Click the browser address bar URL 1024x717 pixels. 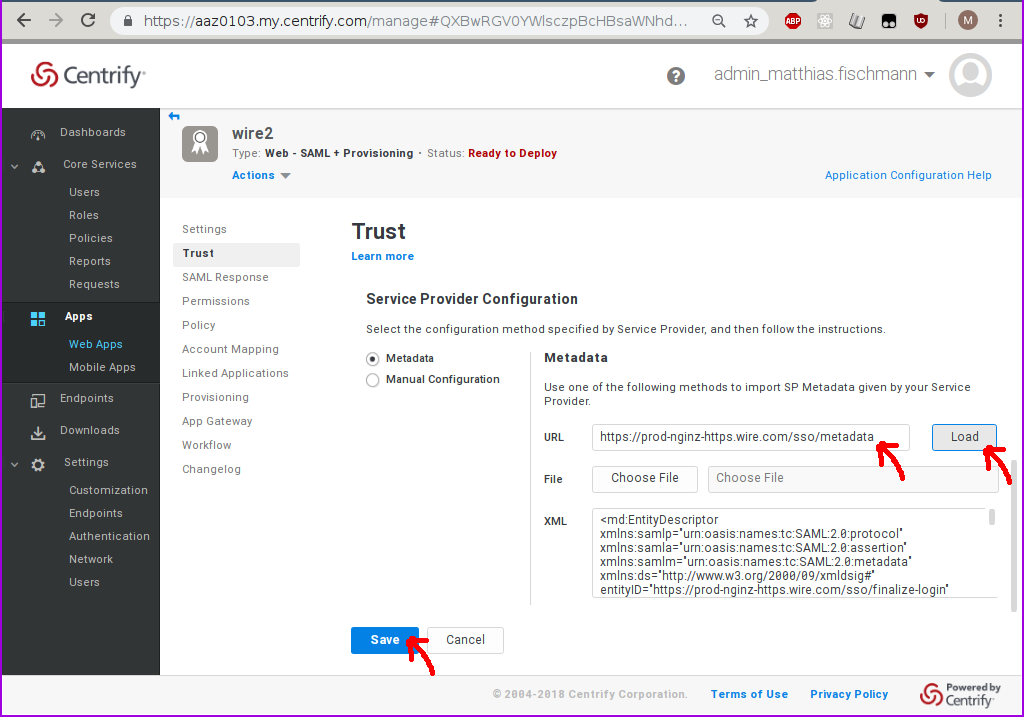point(415,21)
